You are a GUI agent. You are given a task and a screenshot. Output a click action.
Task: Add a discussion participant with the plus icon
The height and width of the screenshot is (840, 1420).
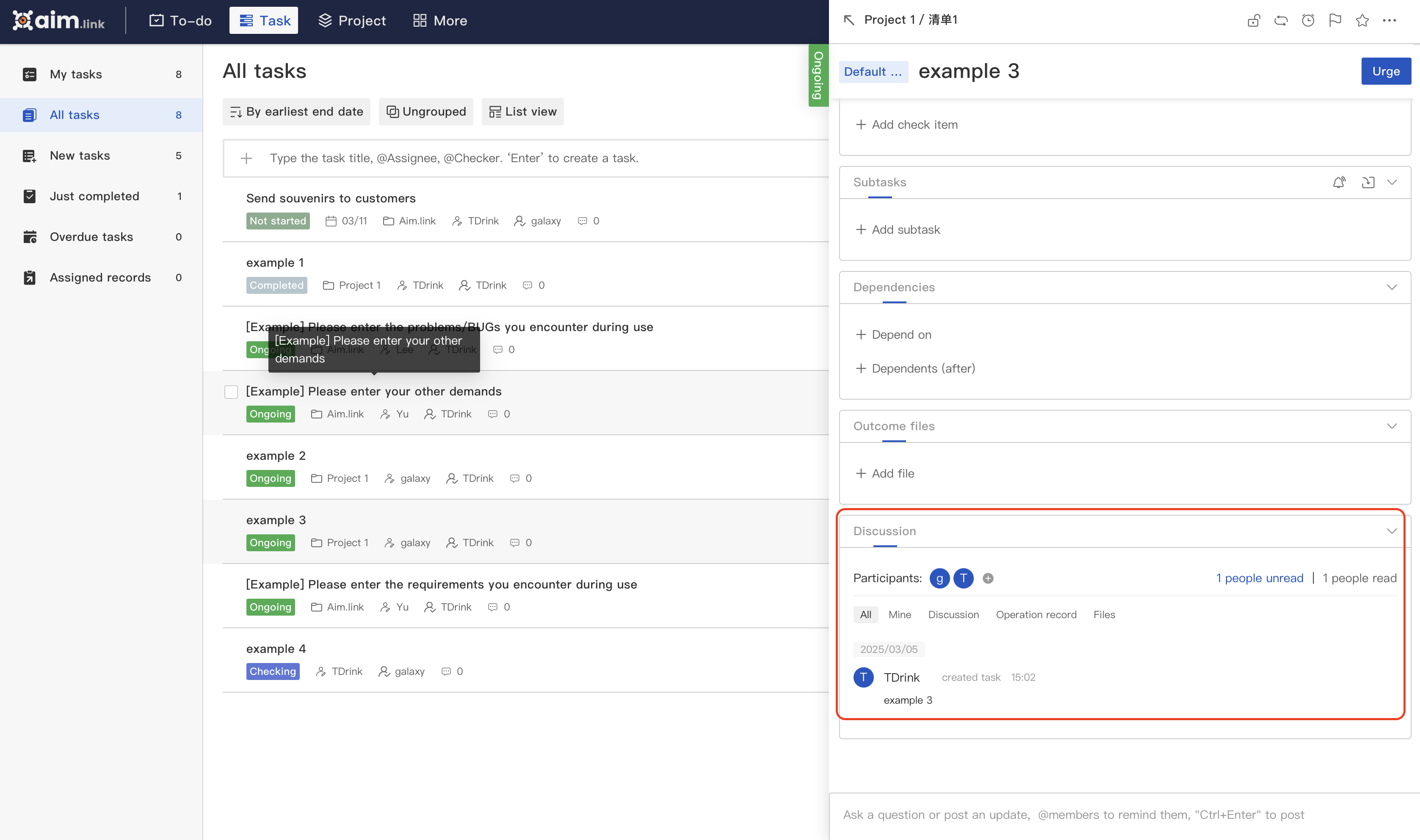point(988,578)
